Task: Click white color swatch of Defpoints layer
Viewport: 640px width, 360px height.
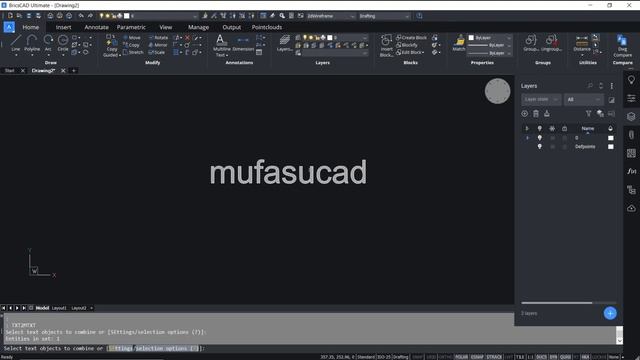Action: click(x=611, y=147)
